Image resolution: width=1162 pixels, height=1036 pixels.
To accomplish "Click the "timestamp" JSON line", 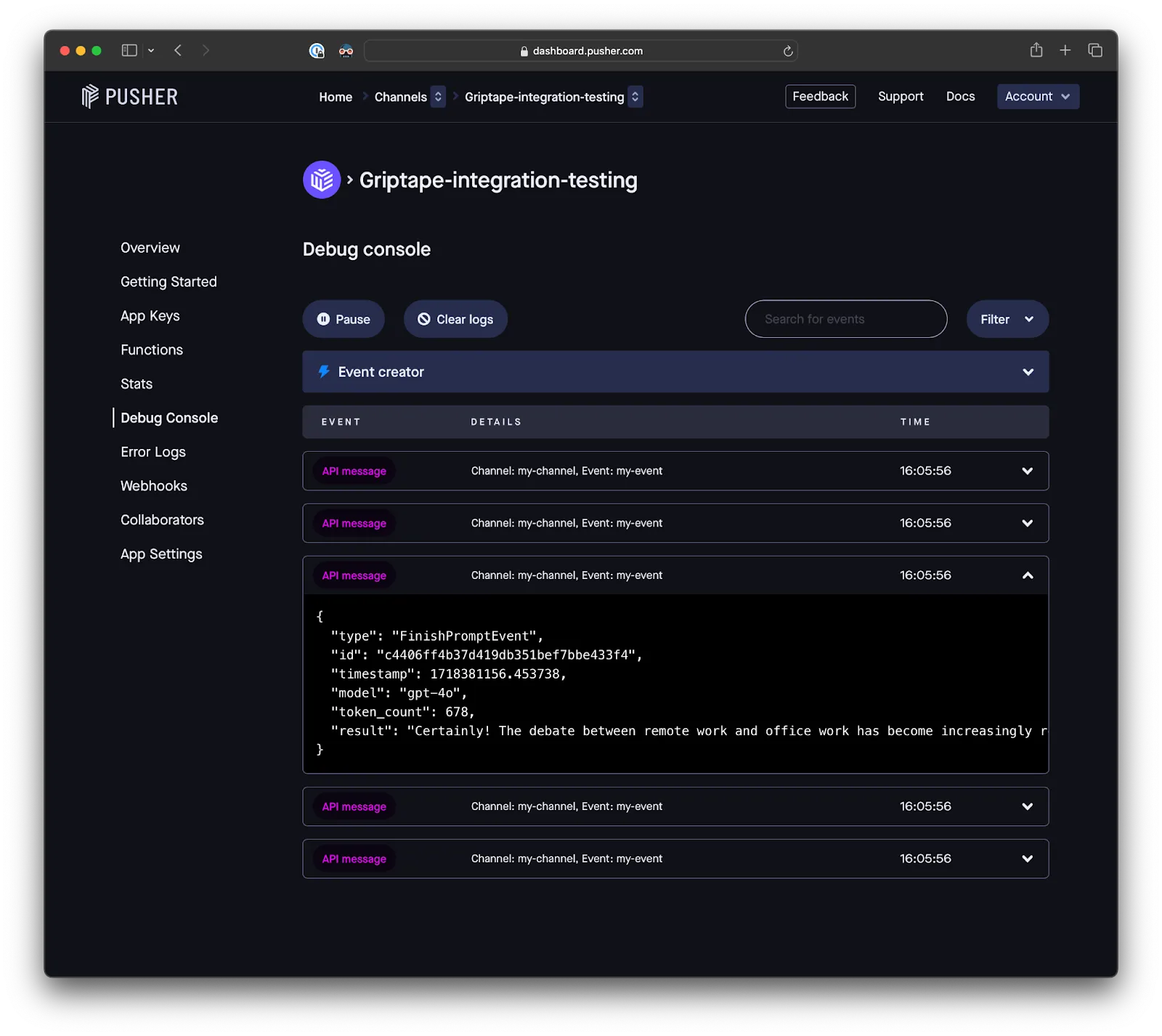I will tap(448, 673).
